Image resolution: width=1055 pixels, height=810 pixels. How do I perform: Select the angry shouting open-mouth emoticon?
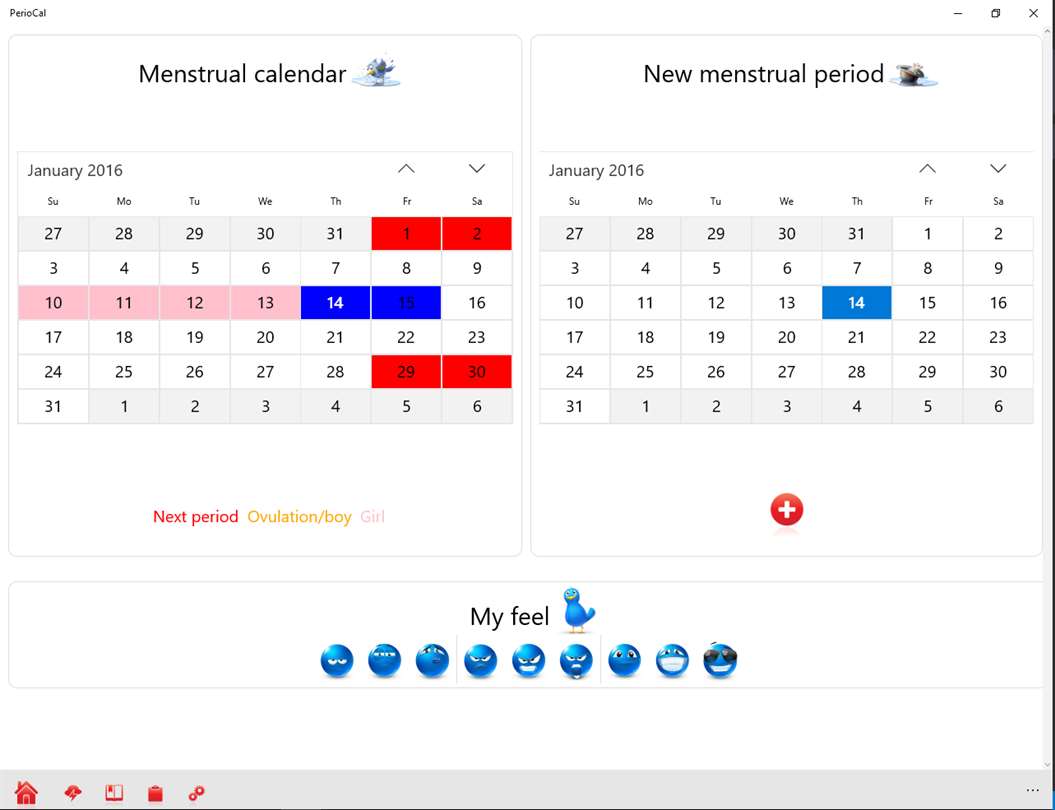pyautogui.click(x=576, y=661)
